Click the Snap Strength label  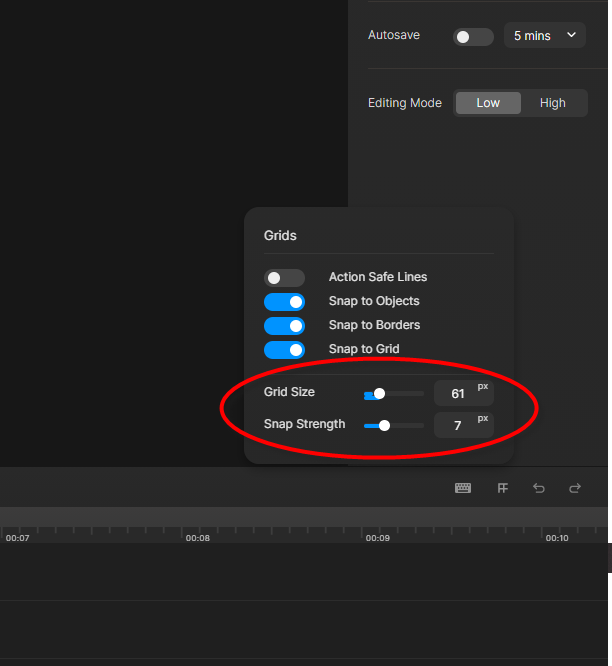click(x=305, y=424)
